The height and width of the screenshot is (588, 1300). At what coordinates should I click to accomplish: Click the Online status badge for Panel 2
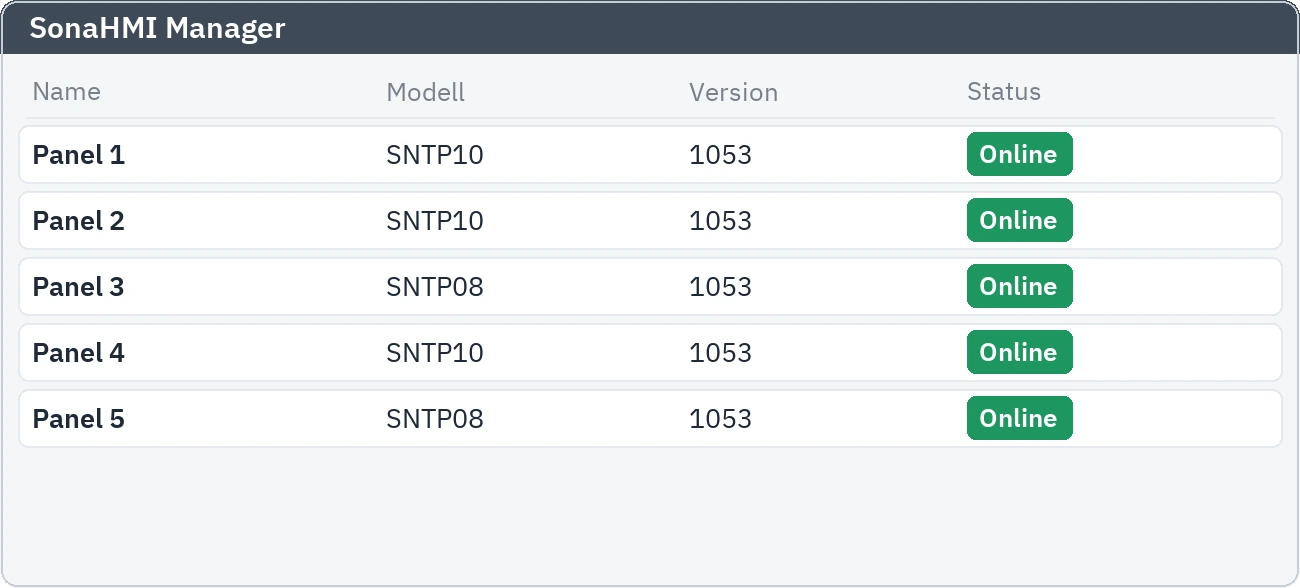[x=1019, y=221]
